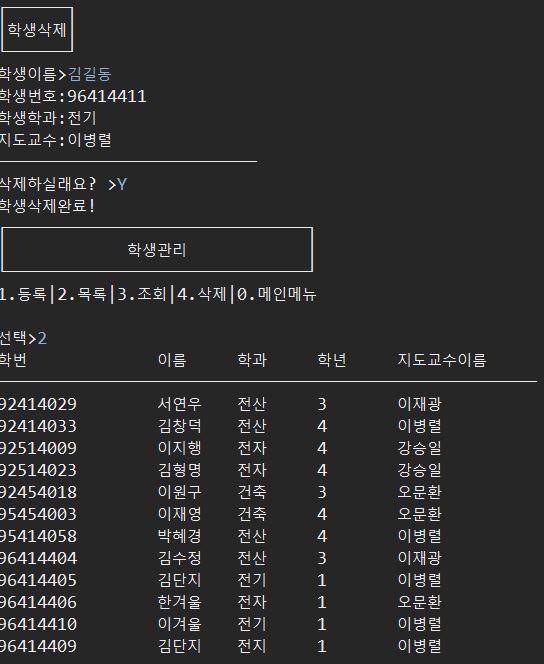Click the student name '이원구'
The height and width of the screenshot is (664, 544).
[179, 492]
